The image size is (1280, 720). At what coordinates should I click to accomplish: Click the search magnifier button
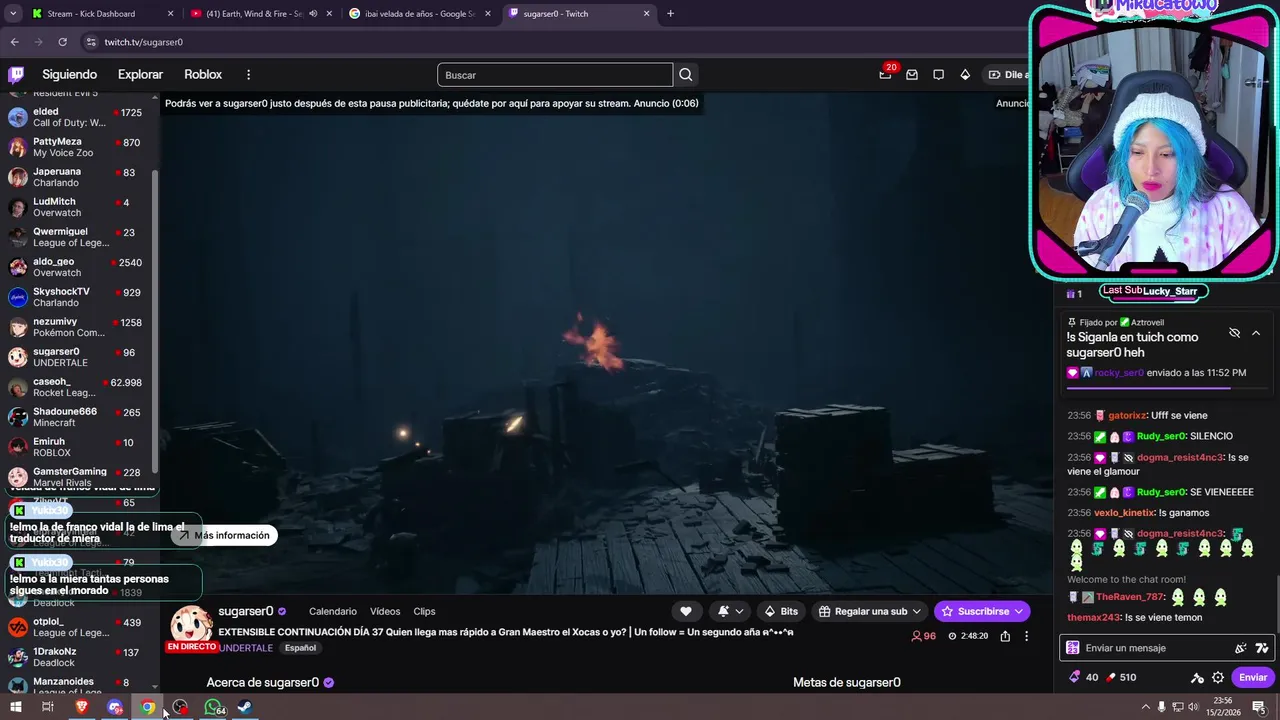(686, 75)
